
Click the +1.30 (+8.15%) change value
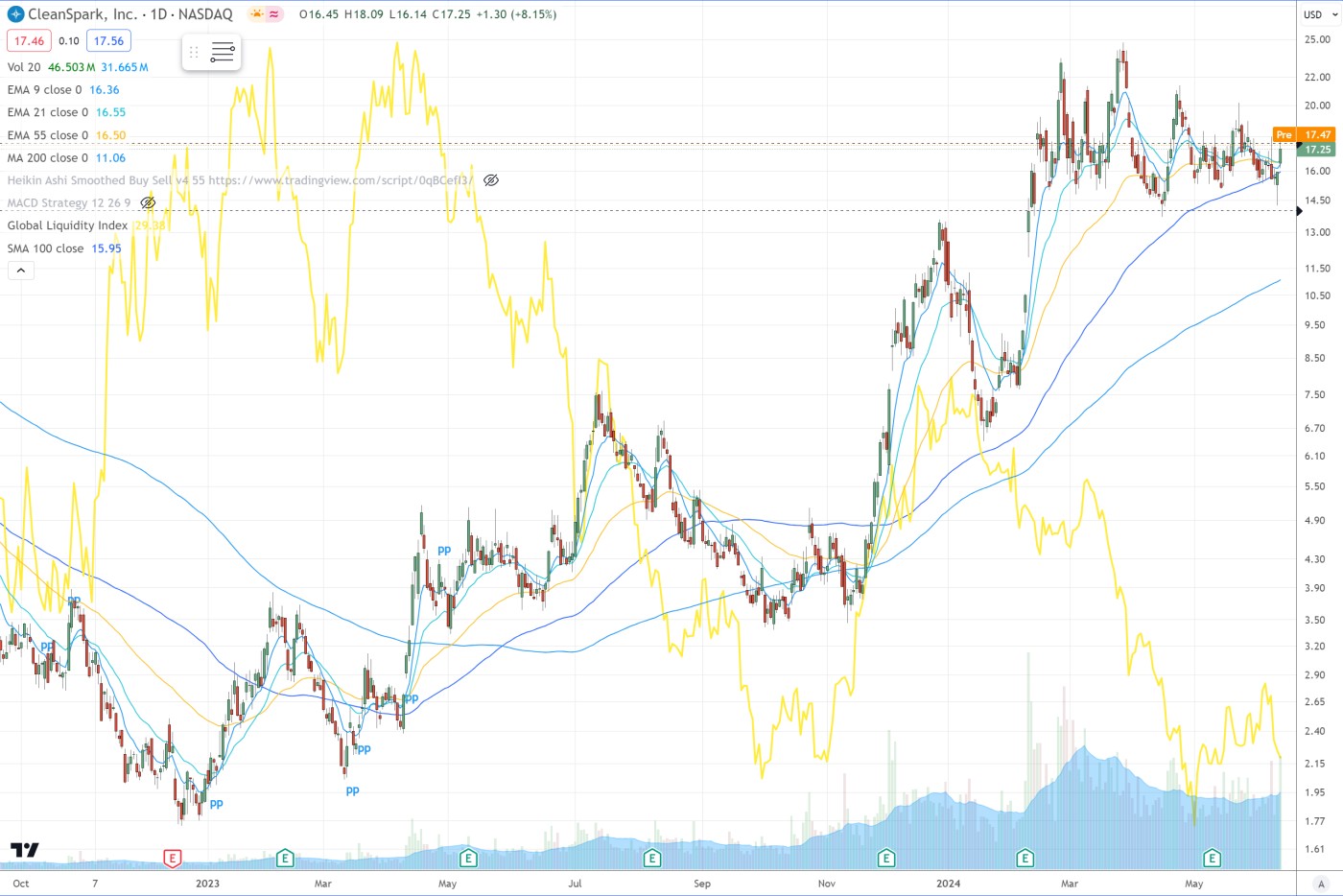[515, 14]
